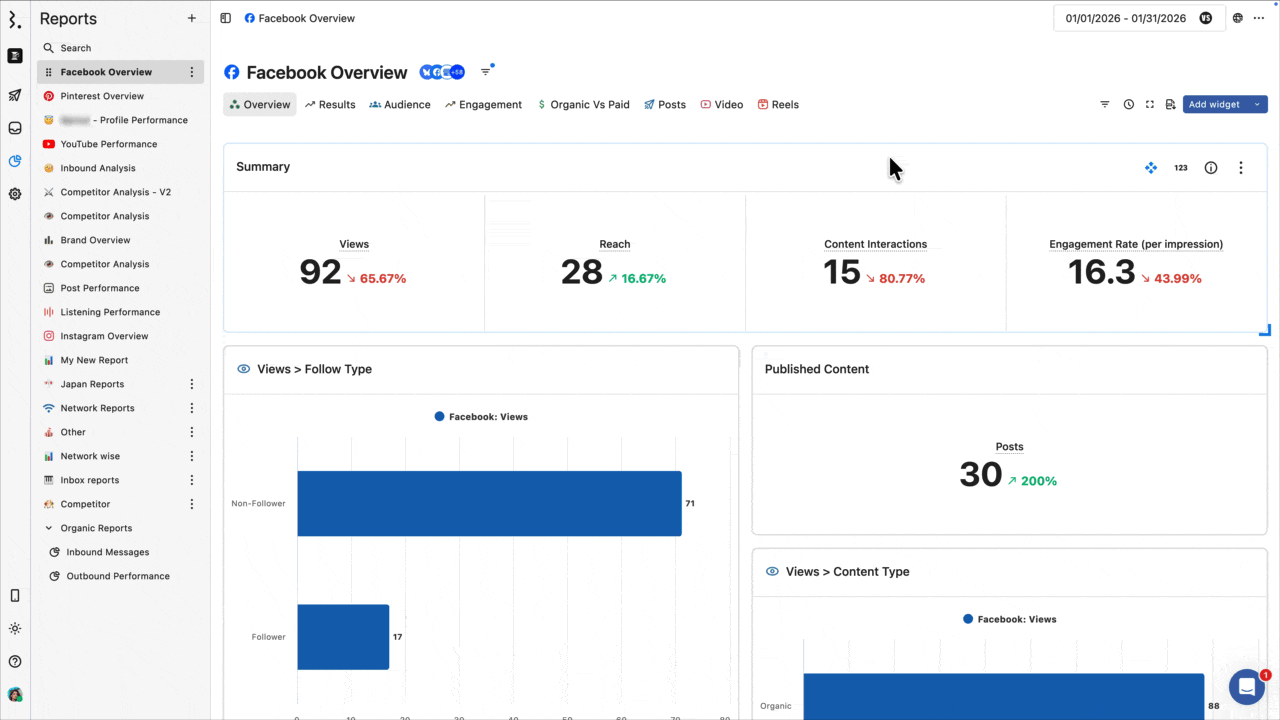Click the export report icon near Add widget
Image resolution: width=1280 pixels, height=720 pixels.
point(1170,105)
